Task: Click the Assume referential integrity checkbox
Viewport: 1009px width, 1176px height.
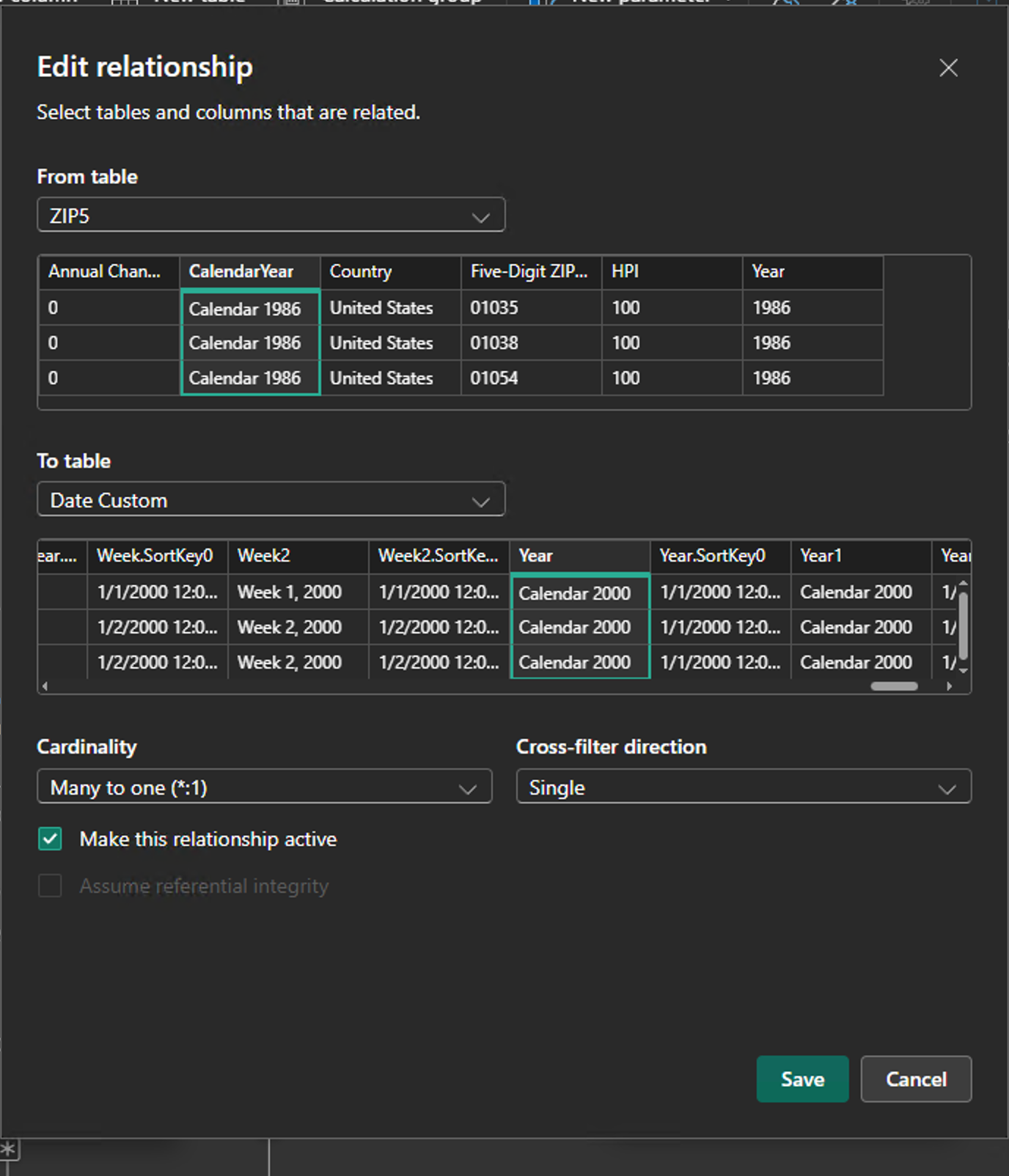Action: pyautogui.click(x=51, y=886)
